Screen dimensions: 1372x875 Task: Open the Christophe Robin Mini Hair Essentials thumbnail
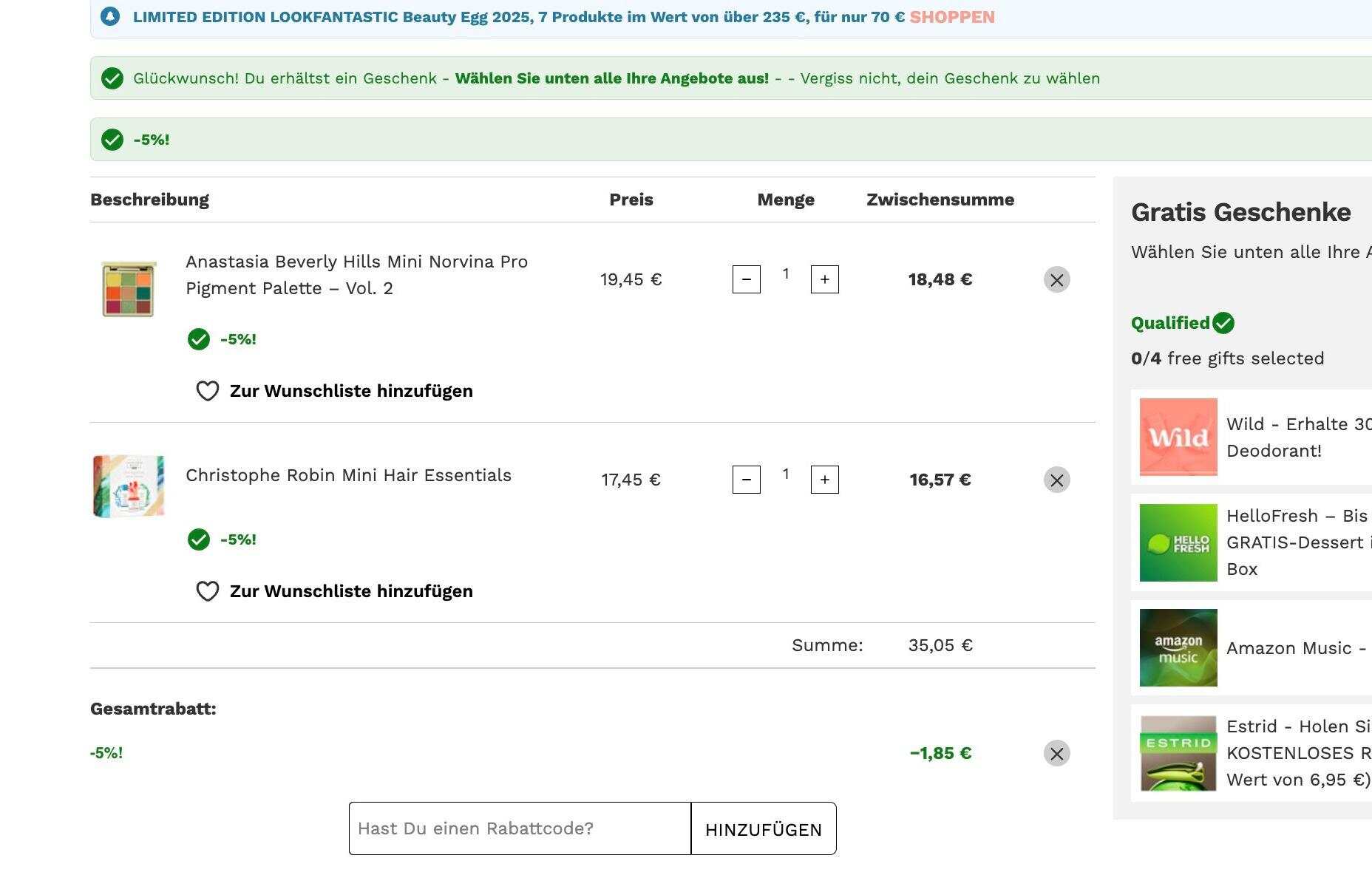click(x=129, y=486)
